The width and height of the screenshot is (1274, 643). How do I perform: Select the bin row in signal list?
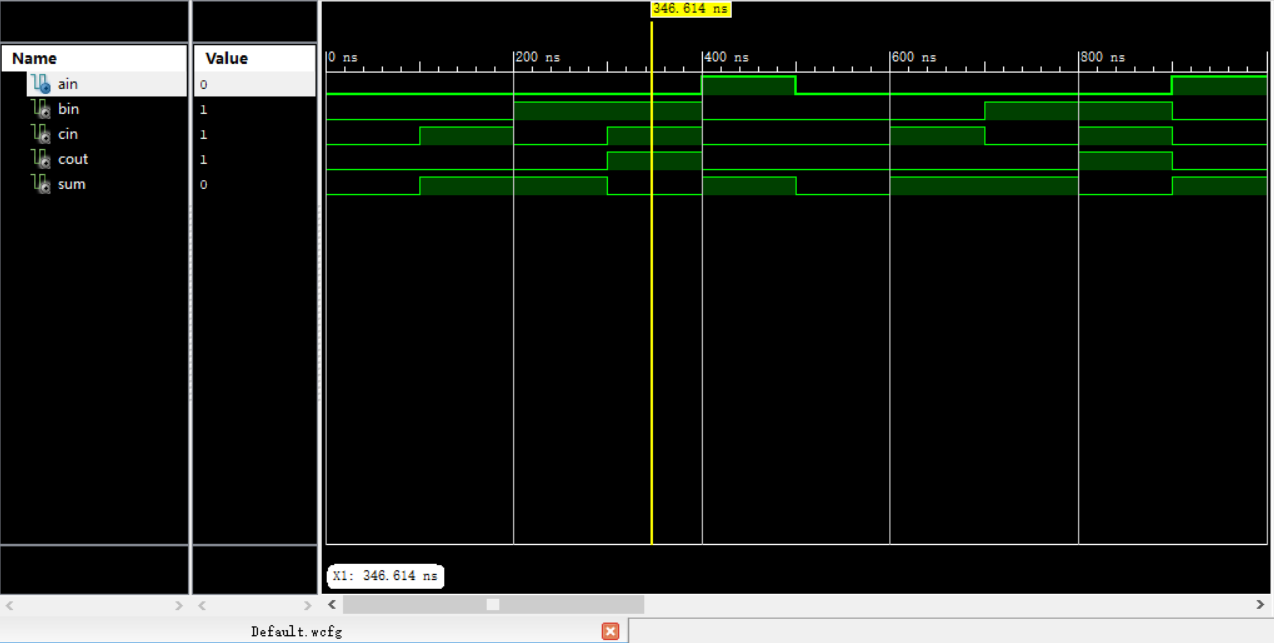tap(68, 109)
